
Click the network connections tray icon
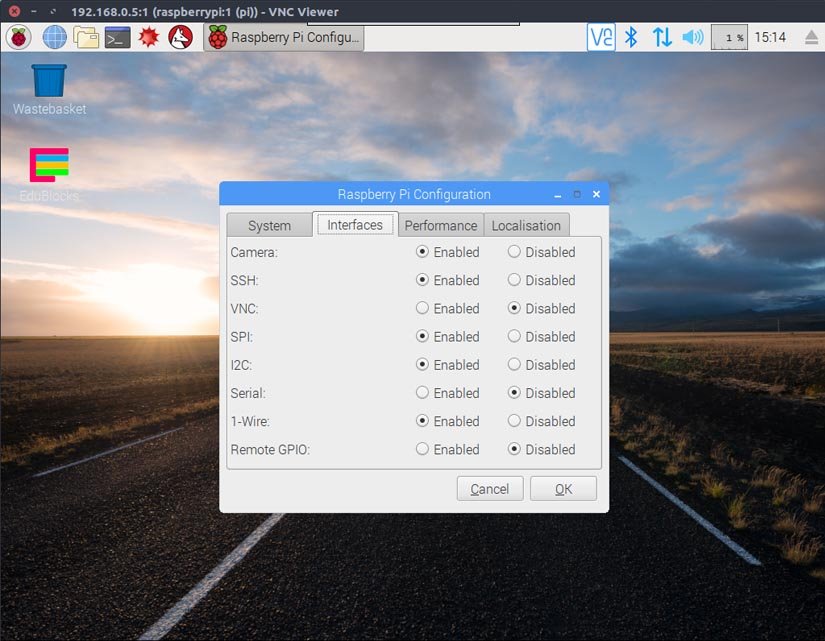click(661, 36)
